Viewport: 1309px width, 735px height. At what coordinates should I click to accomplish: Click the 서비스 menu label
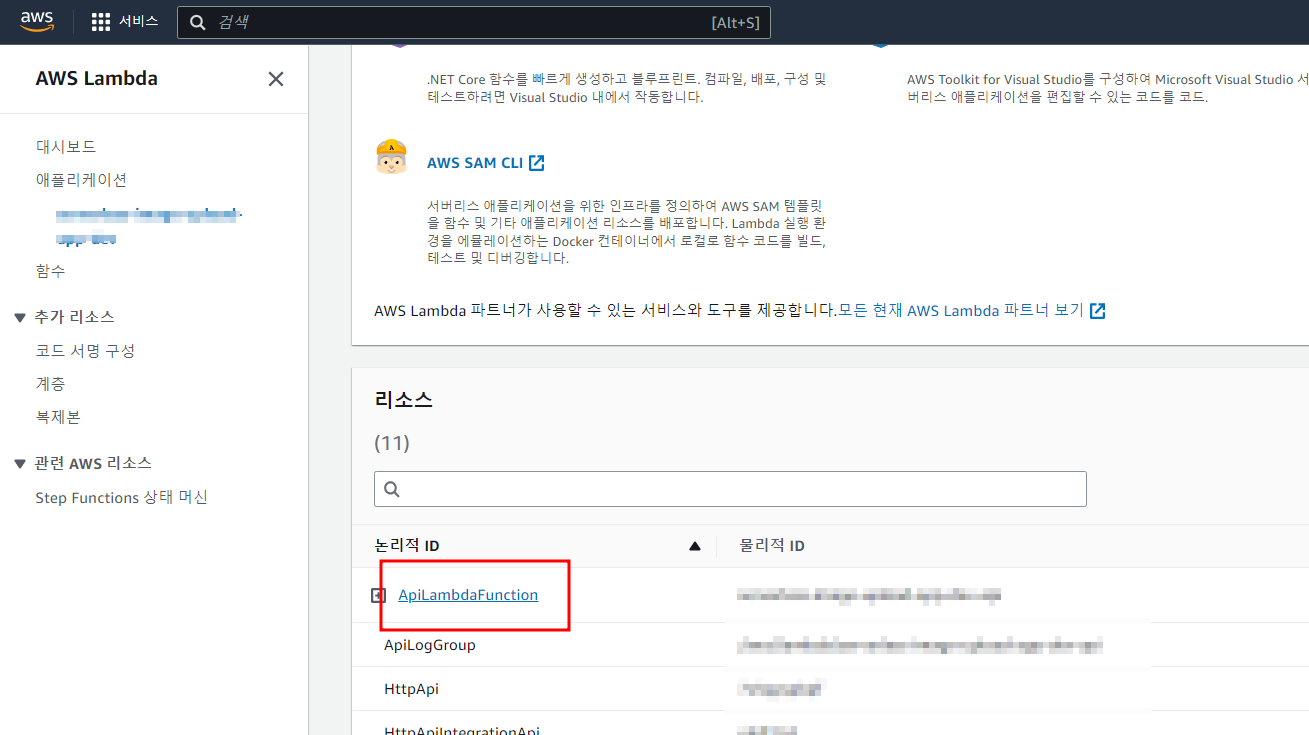pyautogui.click(x=138, y=22)
